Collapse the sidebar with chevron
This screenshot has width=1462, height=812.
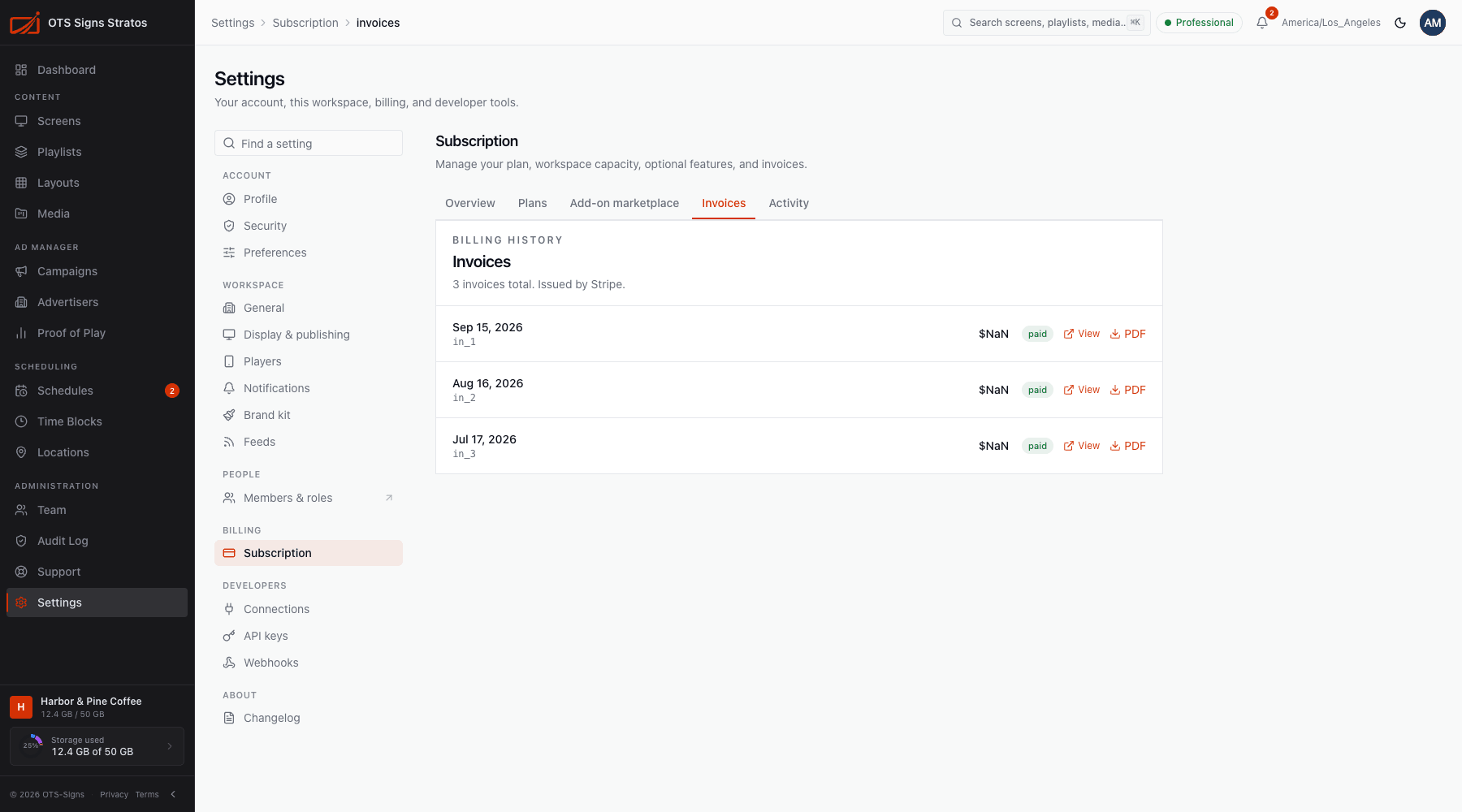pyautogui.click(x=173, y=794)
